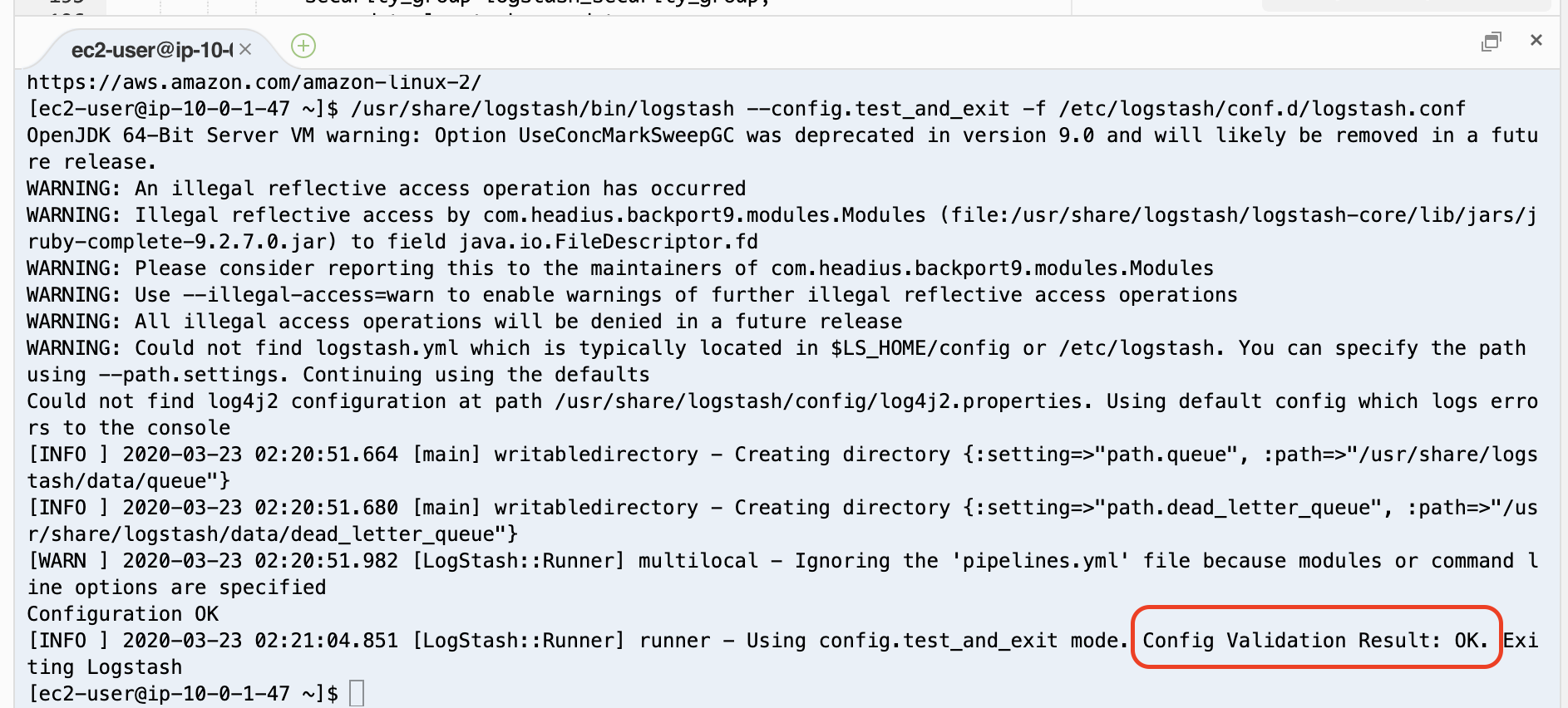Click the terminal cursor at the prompt
This screenshot has width=1568, height=708.
tap(357, 693)
